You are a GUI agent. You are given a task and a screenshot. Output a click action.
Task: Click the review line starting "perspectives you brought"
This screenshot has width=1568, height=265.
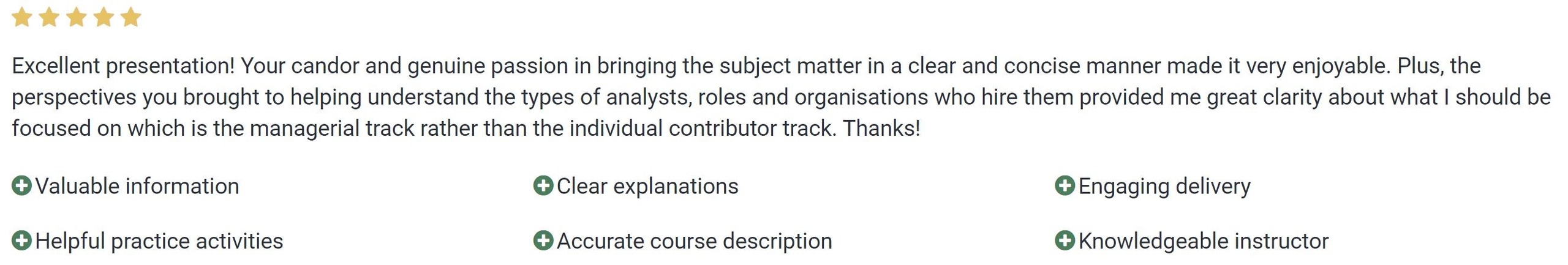point(782,97)
